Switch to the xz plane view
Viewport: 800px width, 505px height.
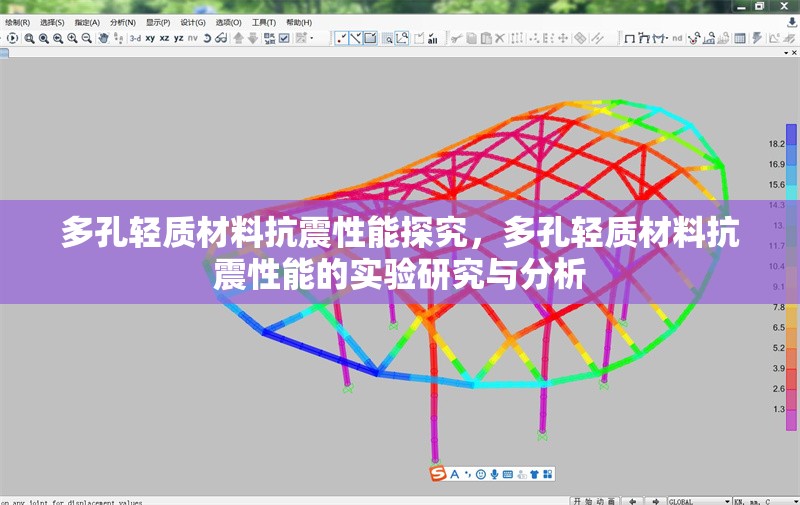tap(164, 38)
